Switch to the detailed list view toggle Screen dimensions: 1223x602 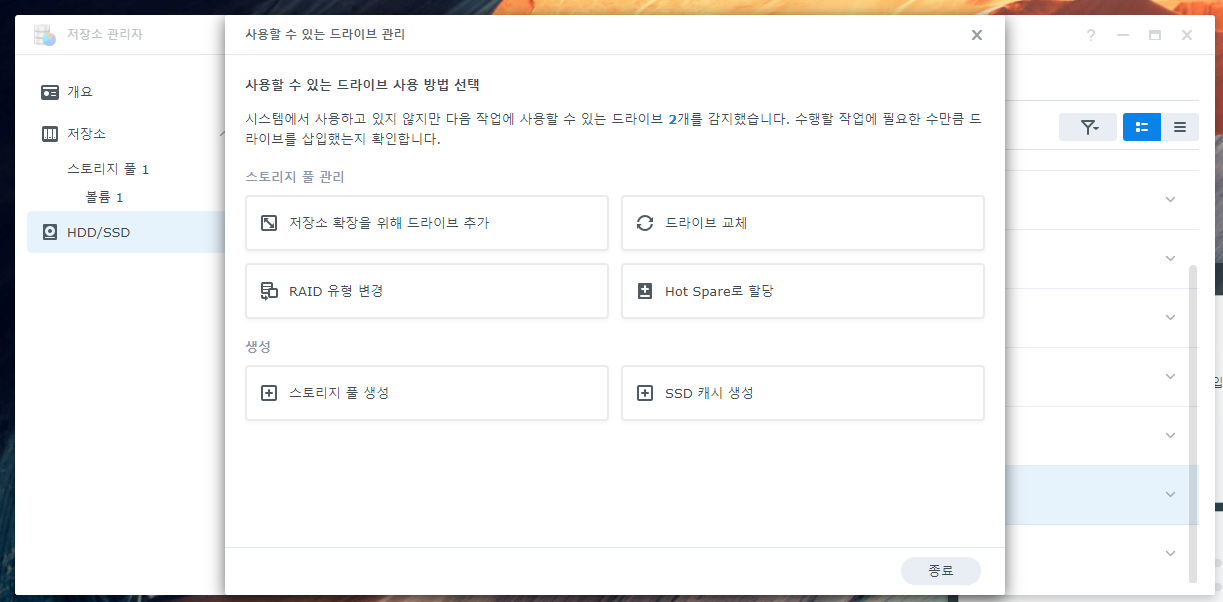click(1142, 127)
